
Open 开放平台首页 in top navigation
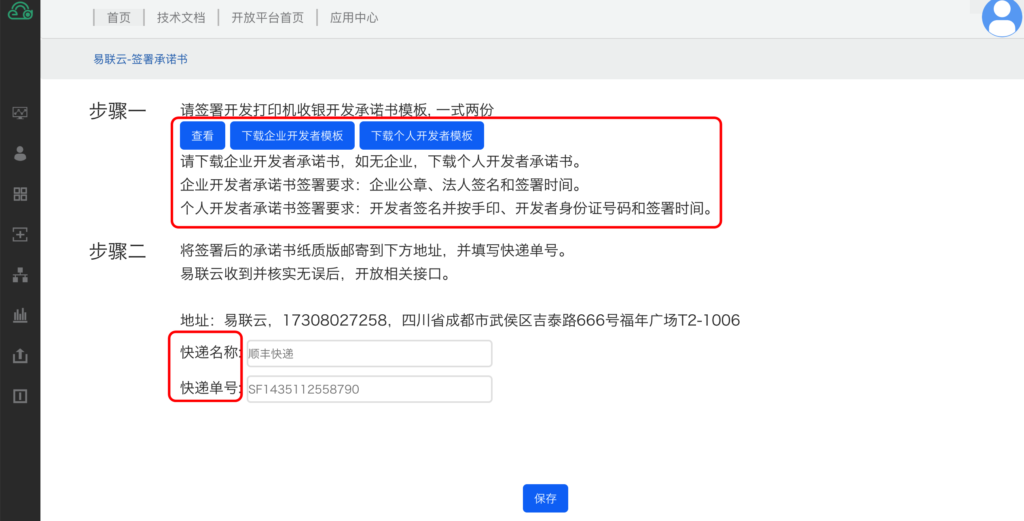tap(268, 18)
